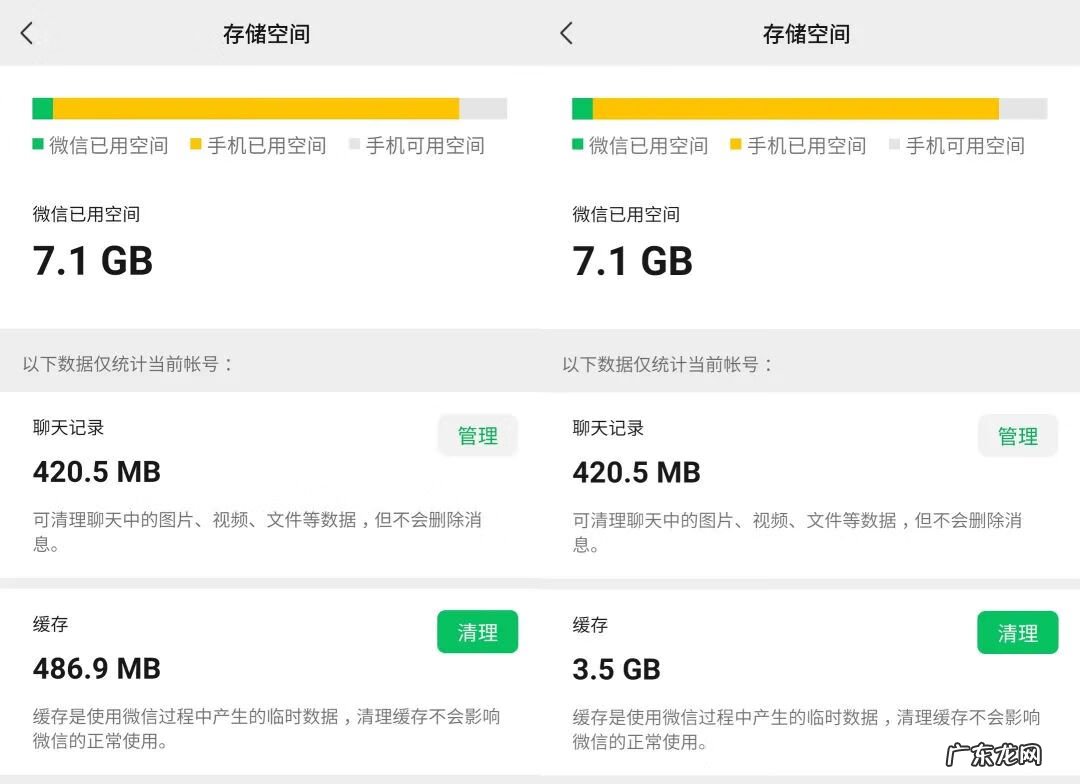Viewport: 1080px width, 784px height.
Task: Tap the 存储空间 title on the left screen
Action: tap(266, 33)
